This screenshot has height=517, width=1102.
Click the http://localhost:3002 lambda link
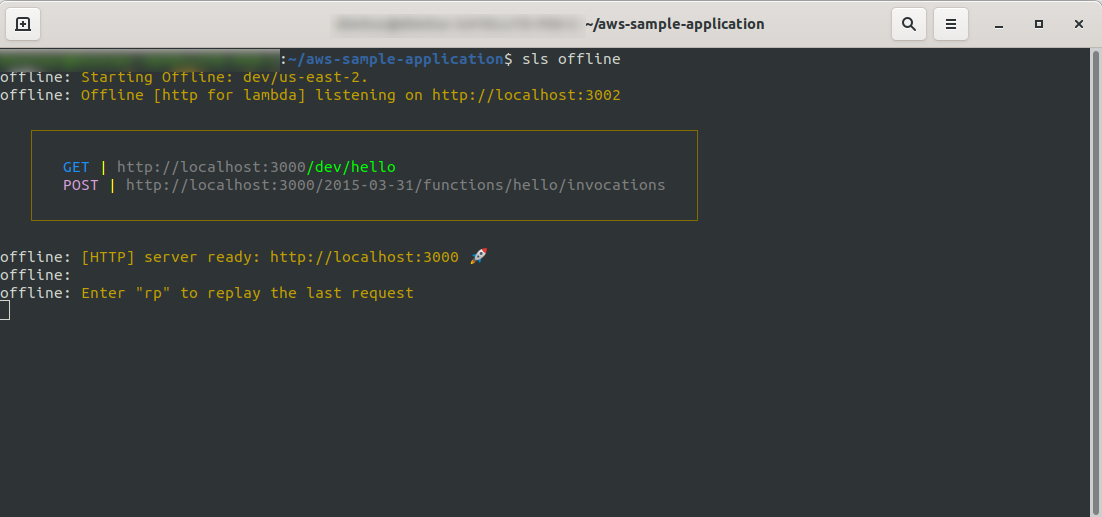point(526,96)
